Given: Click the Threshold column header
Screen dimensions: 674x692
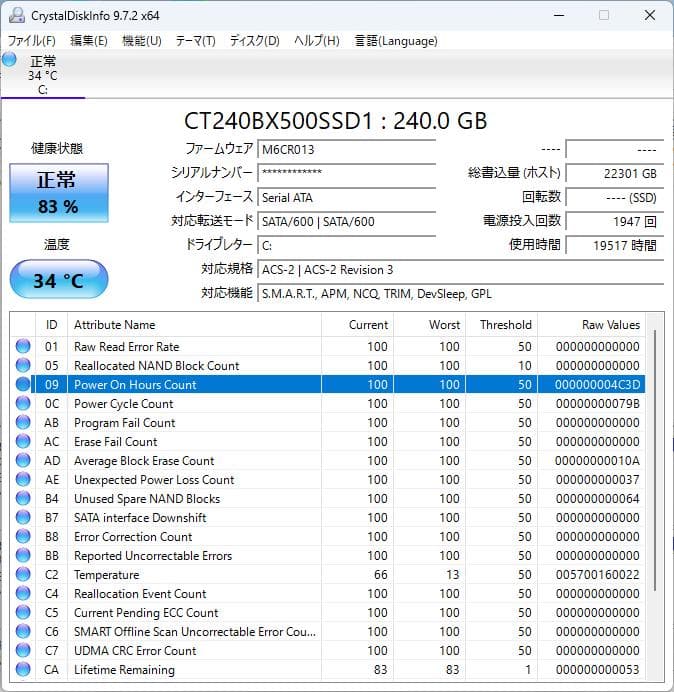Looking at the screenshot, I should 501,325.
